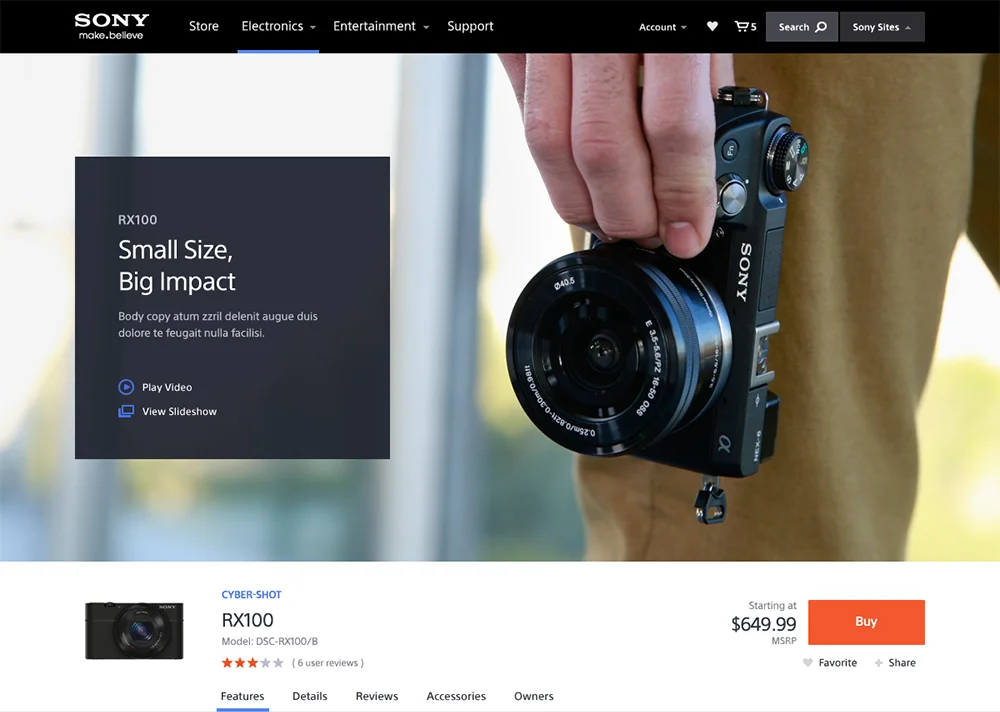Click the plus icon next to Share
1000x712 pixels.
pyautogui.click(x=879, y=663)
